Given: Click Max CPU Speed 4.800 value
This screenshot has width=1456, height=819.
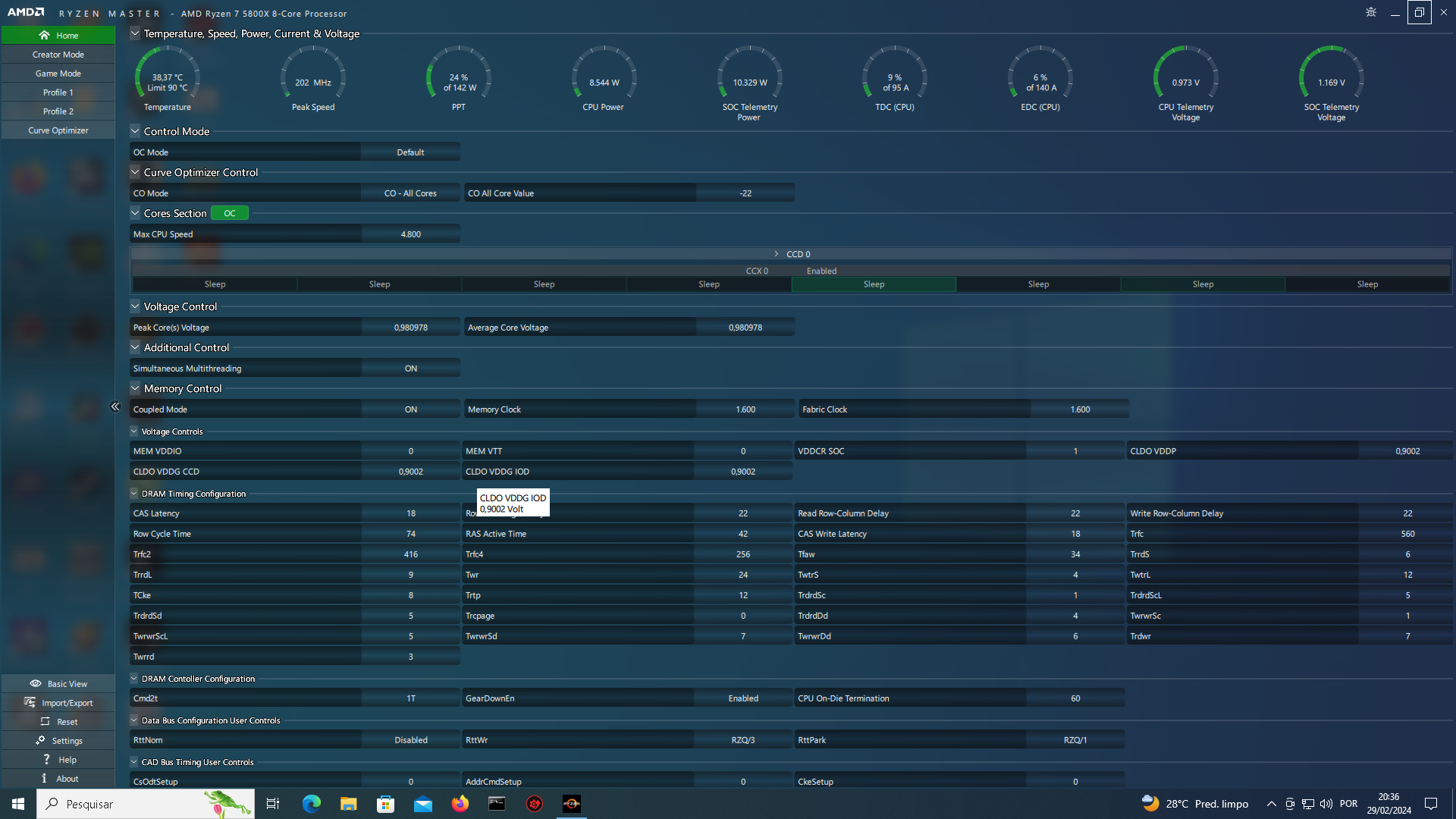Looking at the screenshot, I should coord(410,234).
